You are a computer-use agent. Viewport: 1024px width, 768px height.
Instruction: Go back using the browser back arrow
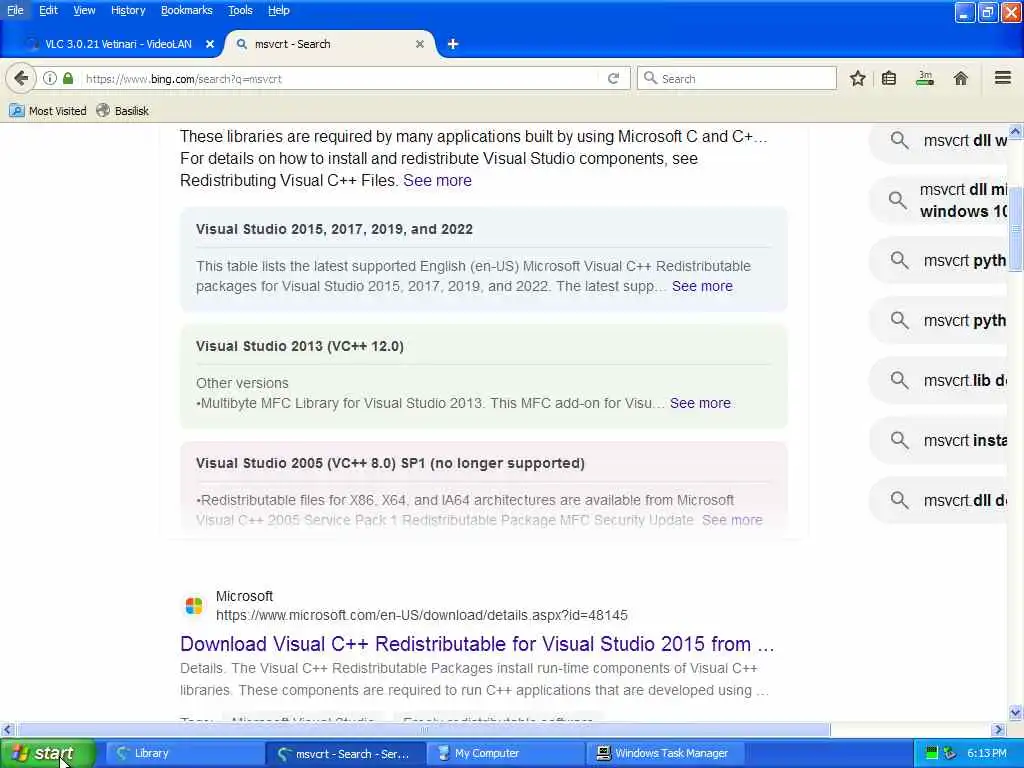point(21,78)
